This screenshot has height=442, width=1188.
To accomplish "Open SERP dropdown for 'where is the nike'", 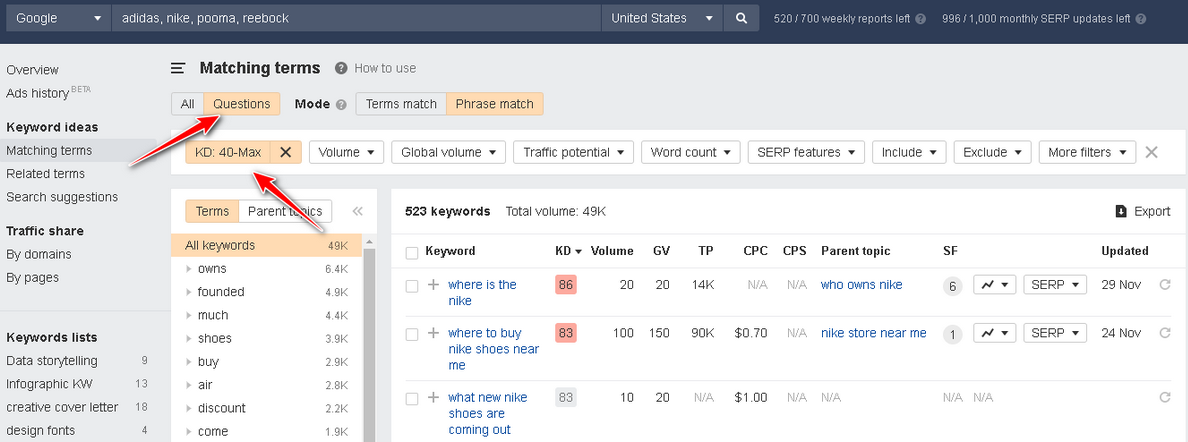I will coord(1055,285).
